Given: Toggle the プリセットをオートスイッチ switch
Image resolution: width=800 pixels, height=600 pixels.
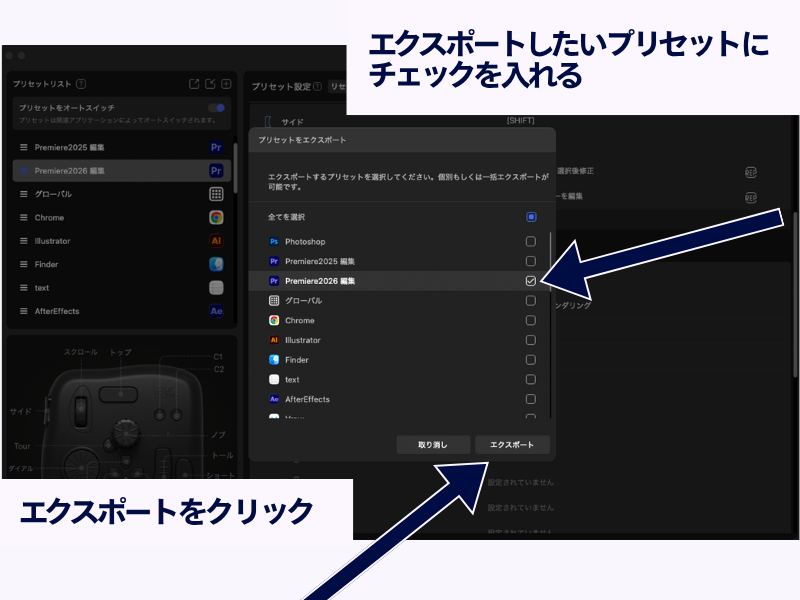Looking at the screenshot, I should tap(216, 107).
